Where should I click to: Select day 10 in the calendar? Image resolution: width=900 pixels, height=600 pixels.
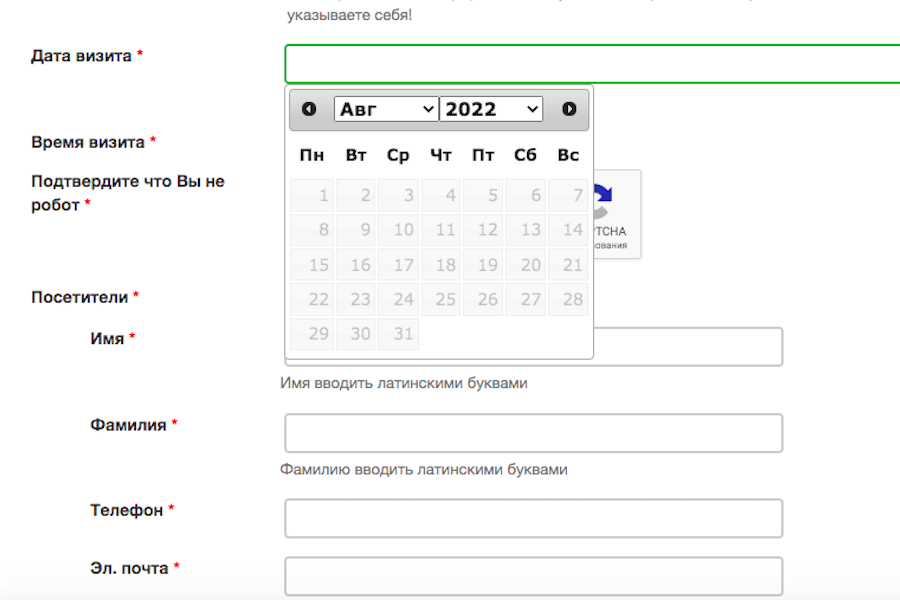click(x=397, y=230)
